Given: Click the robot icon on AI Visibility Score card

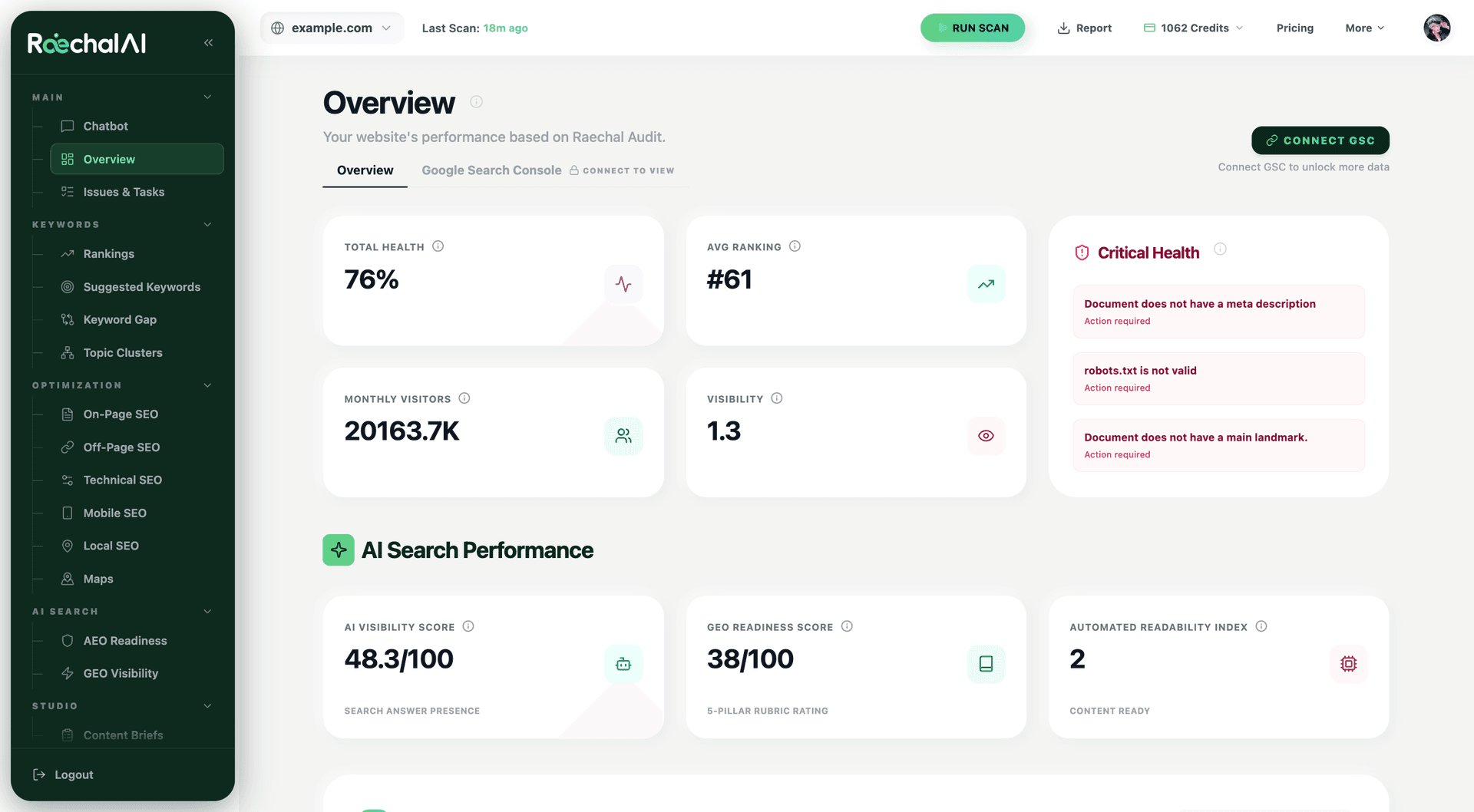Looking at the screenshot, I should tap(623, 664).
